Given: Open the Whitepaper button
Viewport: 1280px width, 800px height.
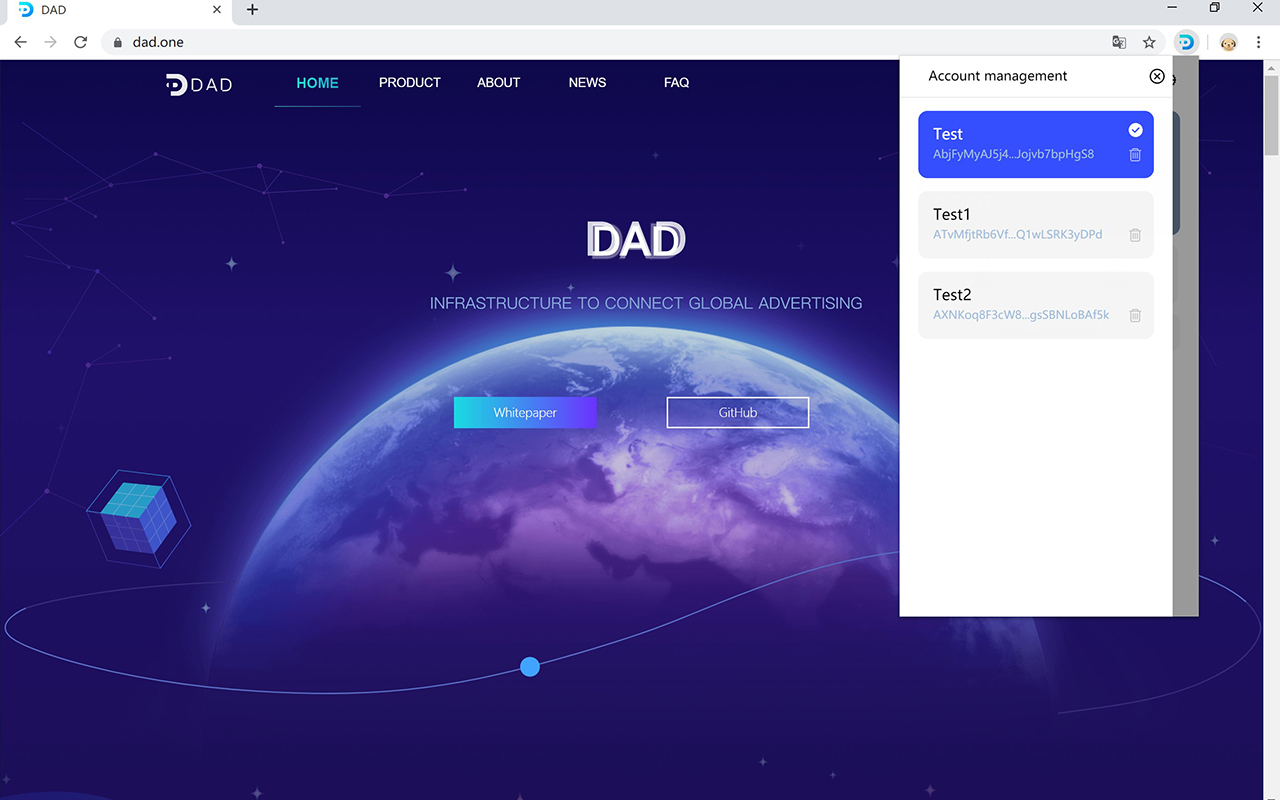Looking at the screenshot, I should click(525, 412).
